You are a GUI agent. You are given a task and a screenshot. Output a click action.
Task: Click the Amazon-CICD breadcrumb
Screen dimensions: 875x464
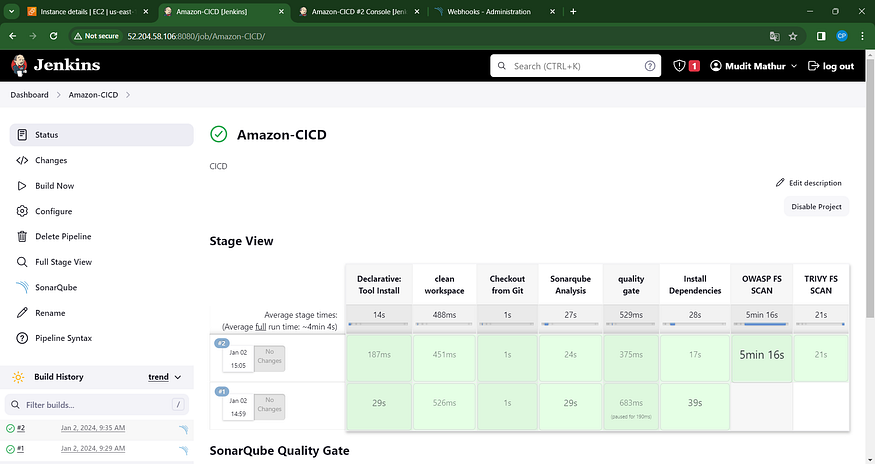coord(93,95)
